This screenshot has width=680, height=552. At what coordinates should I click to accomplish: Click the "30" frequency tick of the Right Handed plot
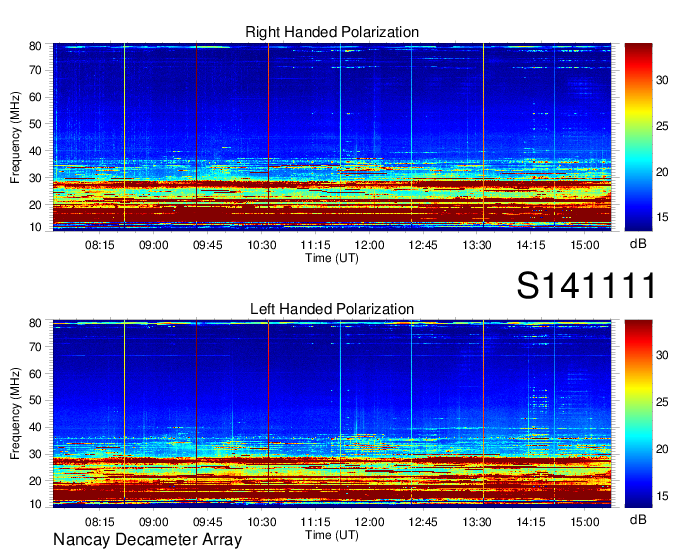[35, 178]
